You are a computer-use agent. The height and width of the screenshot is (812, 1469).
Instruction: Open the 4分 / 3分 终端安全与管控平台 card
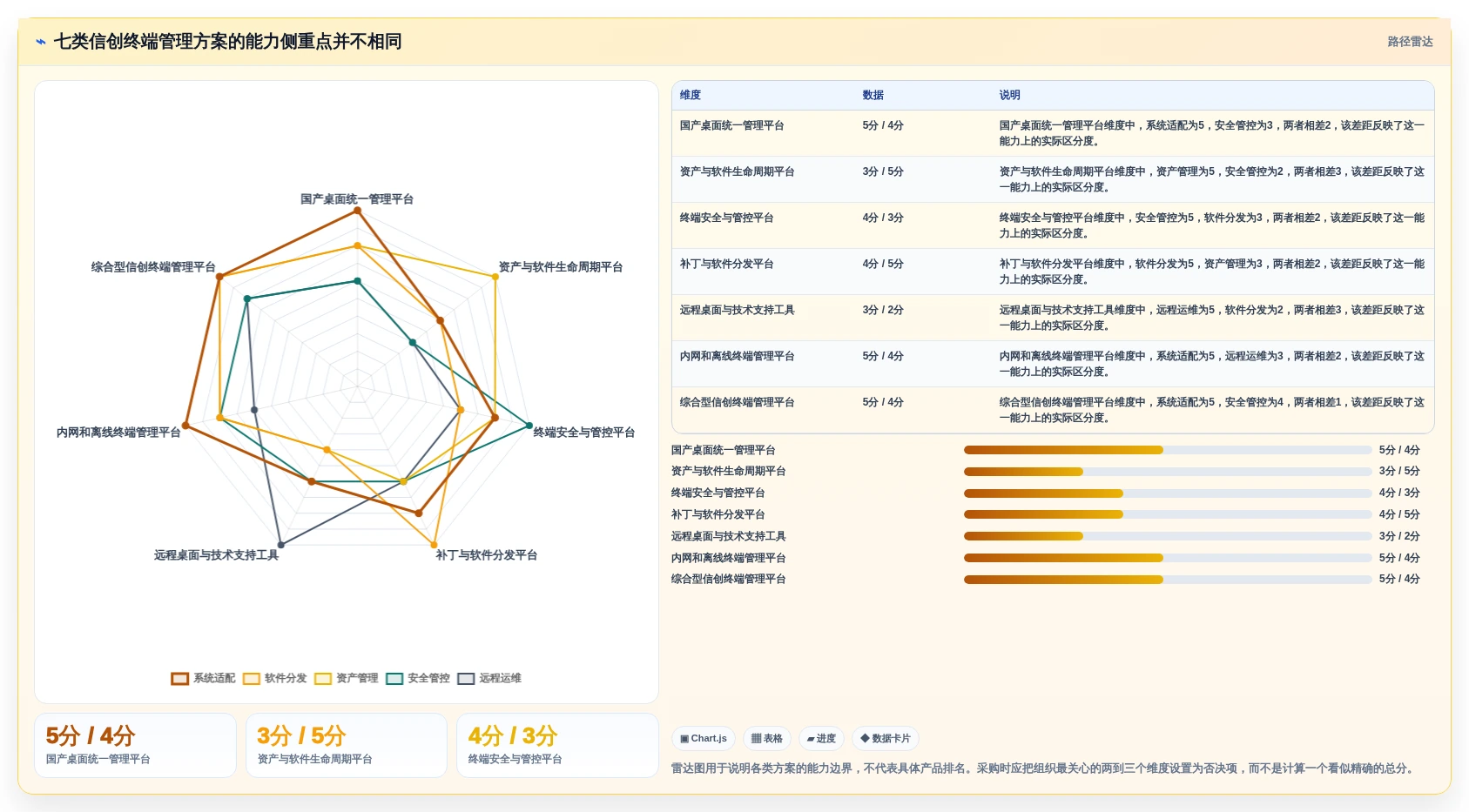coord(557,745)
